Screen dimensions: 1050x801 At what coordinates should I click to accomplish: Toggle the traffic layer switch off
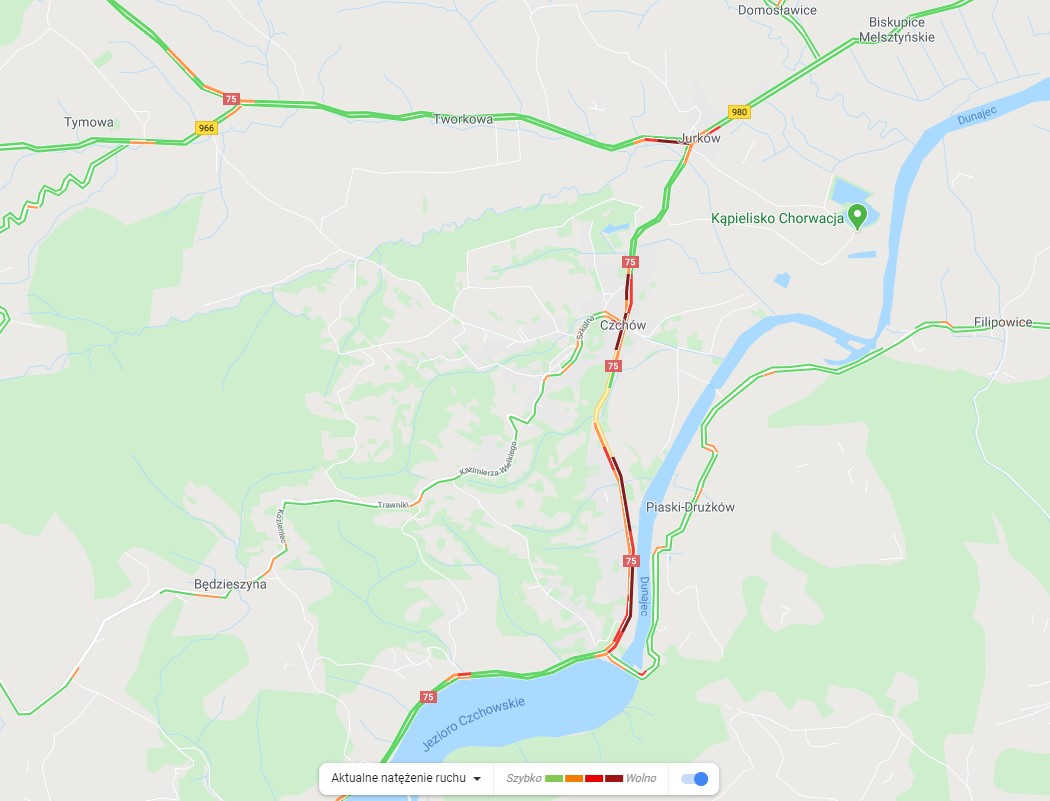click(x=694, y=779)
